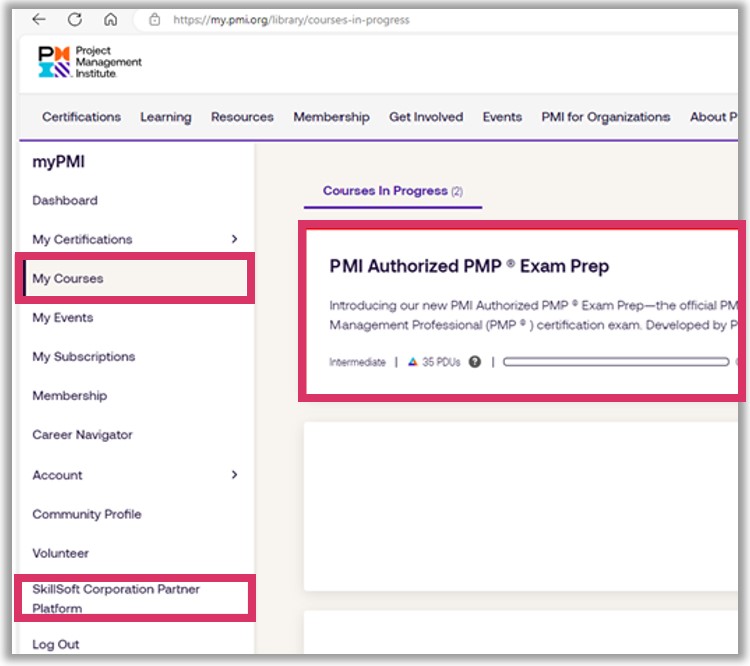The height and width of the screenshot is (666, 750).
Task: Open the PMI Authorized PMP Exam Prep course
Action: tap(469, 266)
